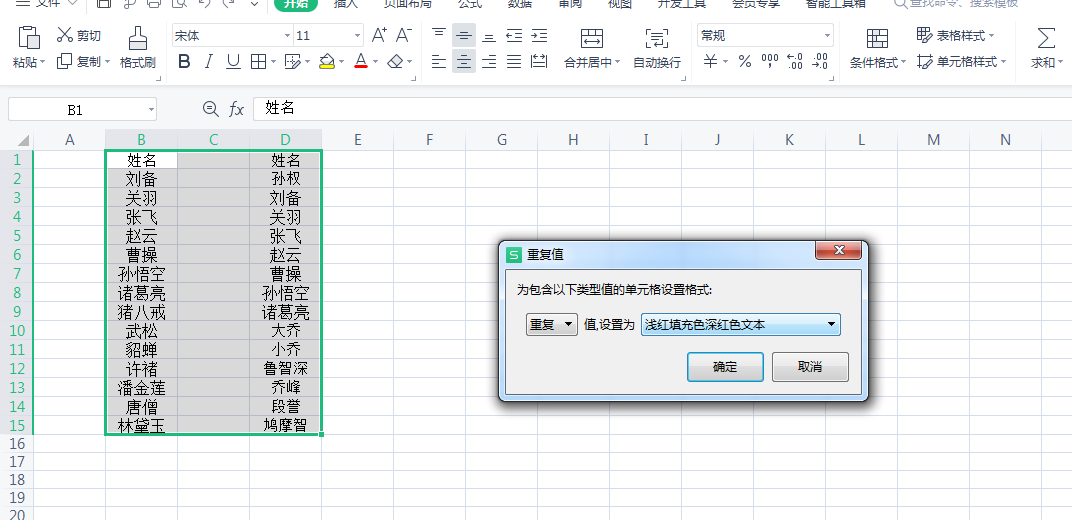Apply the red font color
The image size is (1072, 520).
click(x=361, y=62)
